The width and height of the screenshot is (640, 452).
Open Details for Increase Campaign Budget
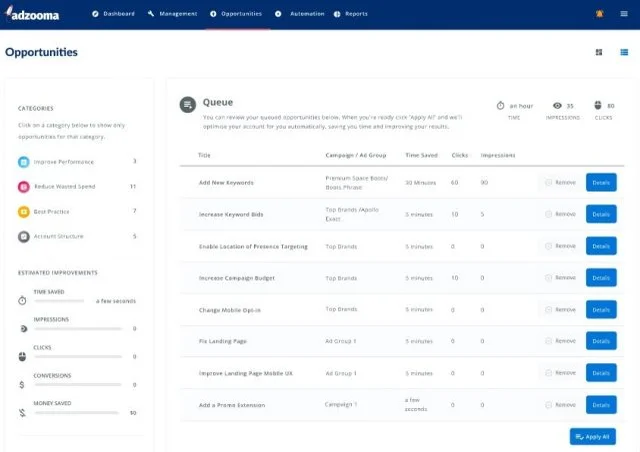(601, 278)
